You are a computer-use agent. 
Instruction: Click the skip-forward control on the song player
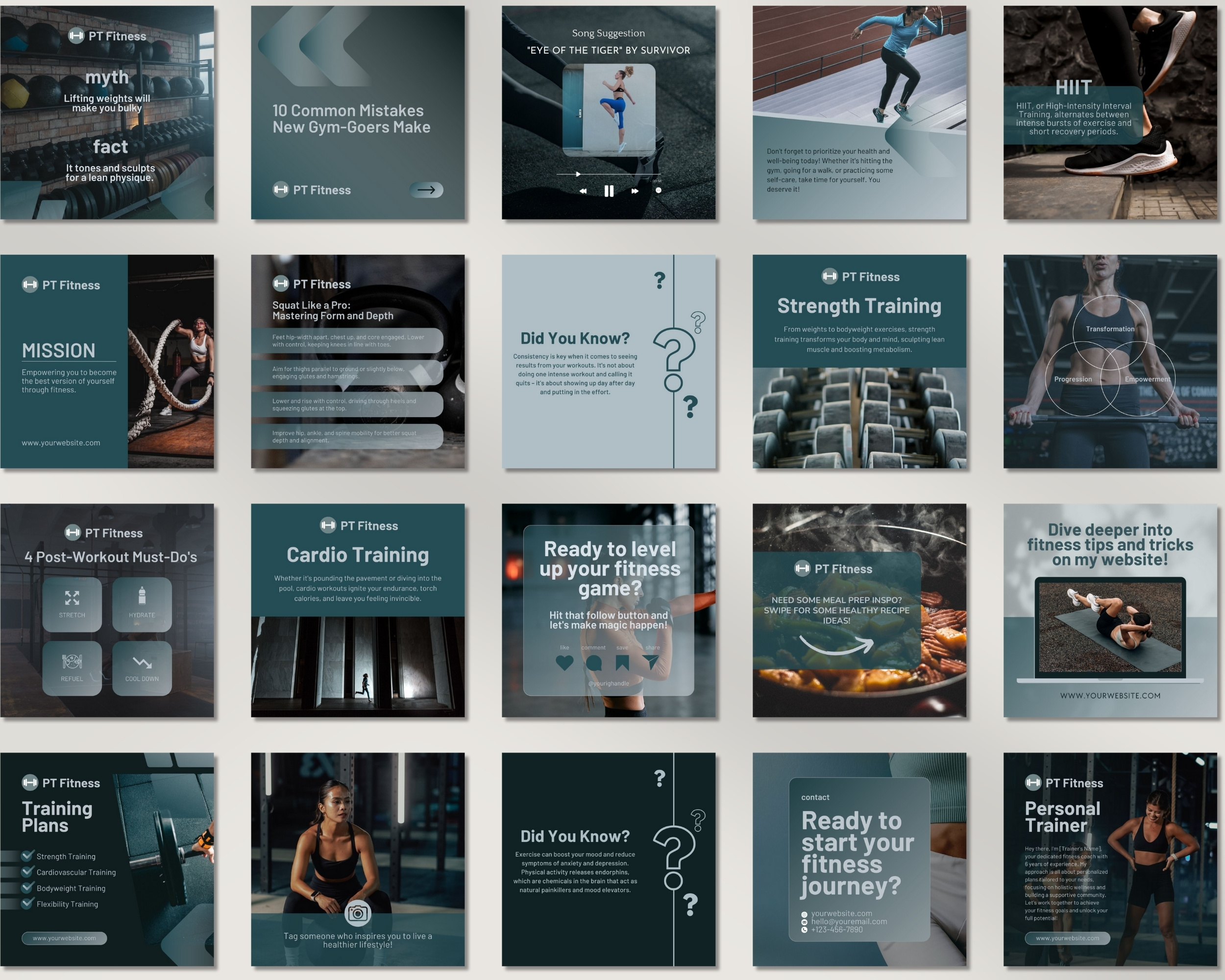pyautogui.click(x=635, y=192)
